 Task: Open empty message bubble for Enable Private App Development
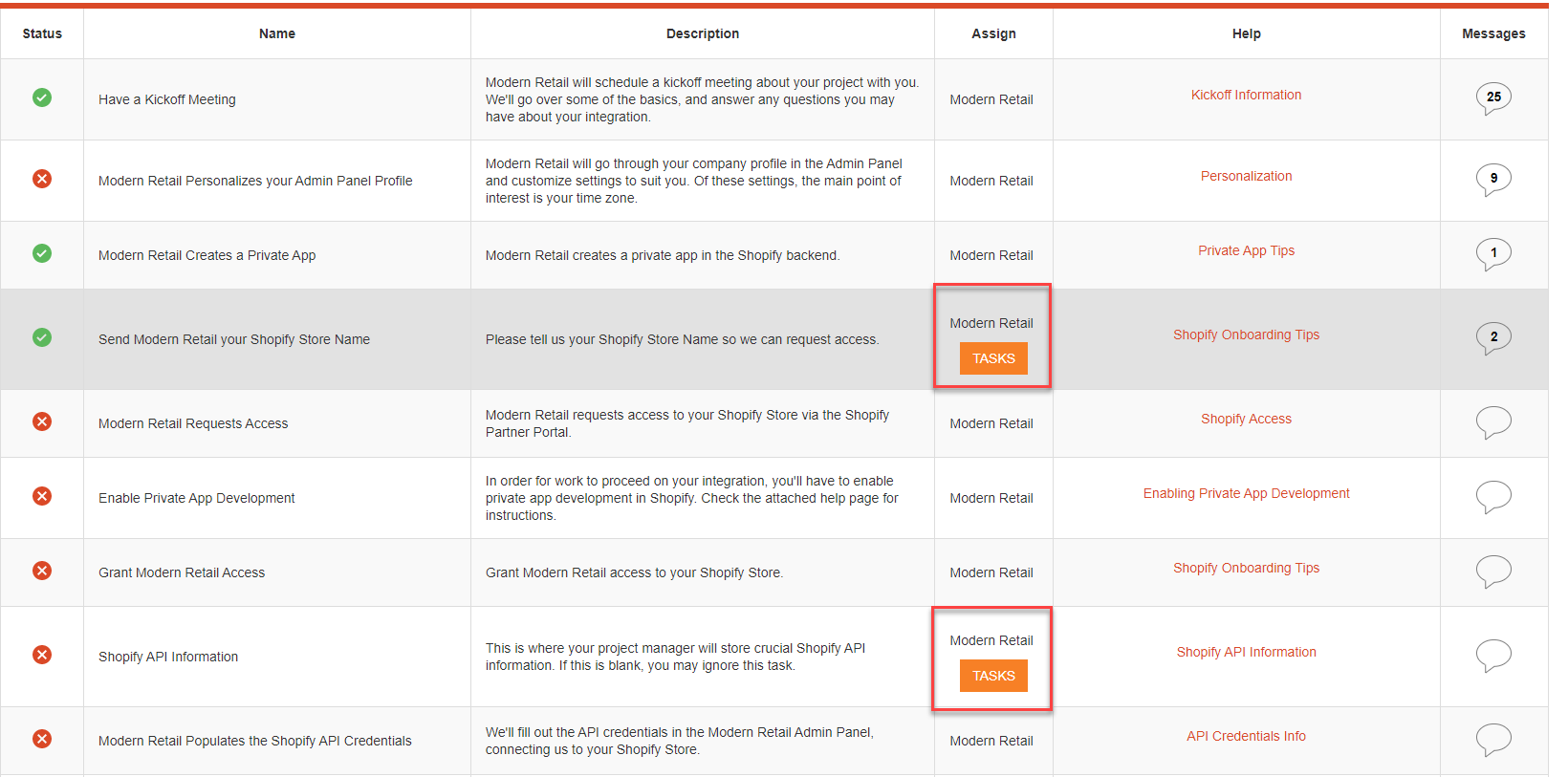[1493, 496]
